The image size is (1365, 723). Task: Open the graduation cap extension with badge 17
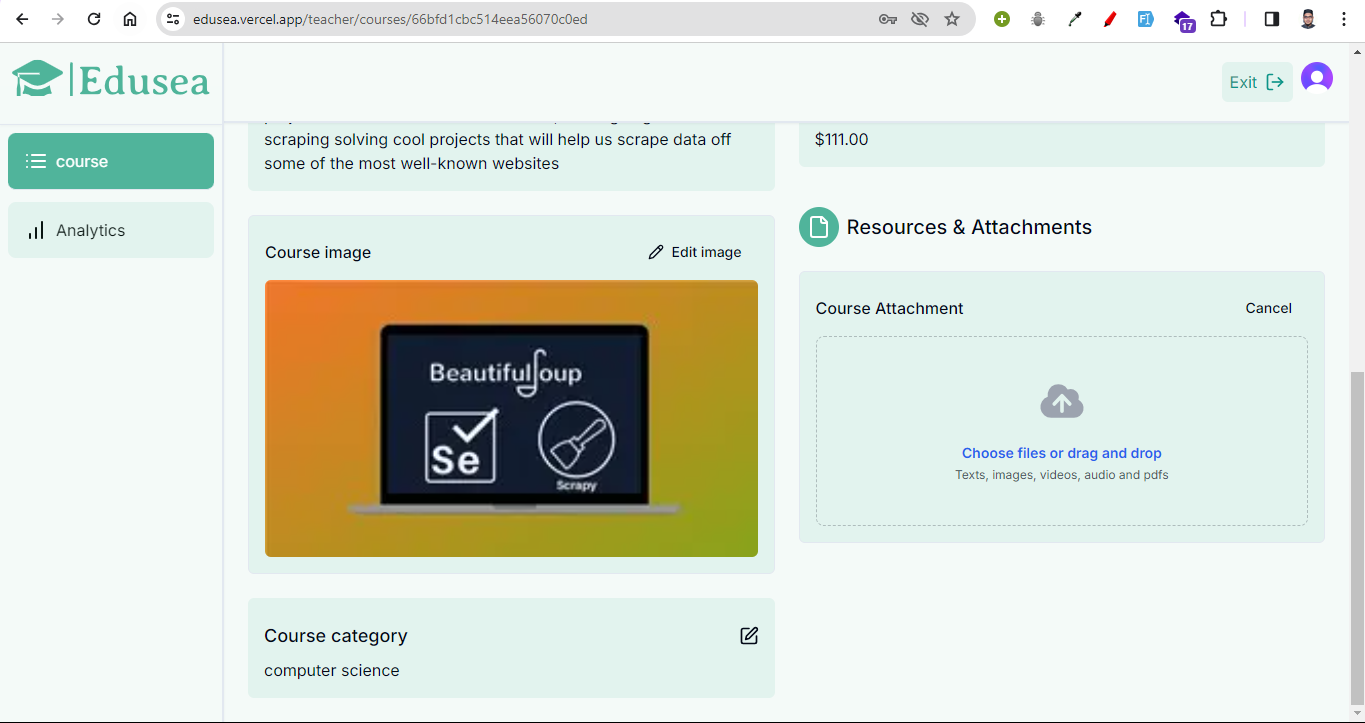(1184, 21)
